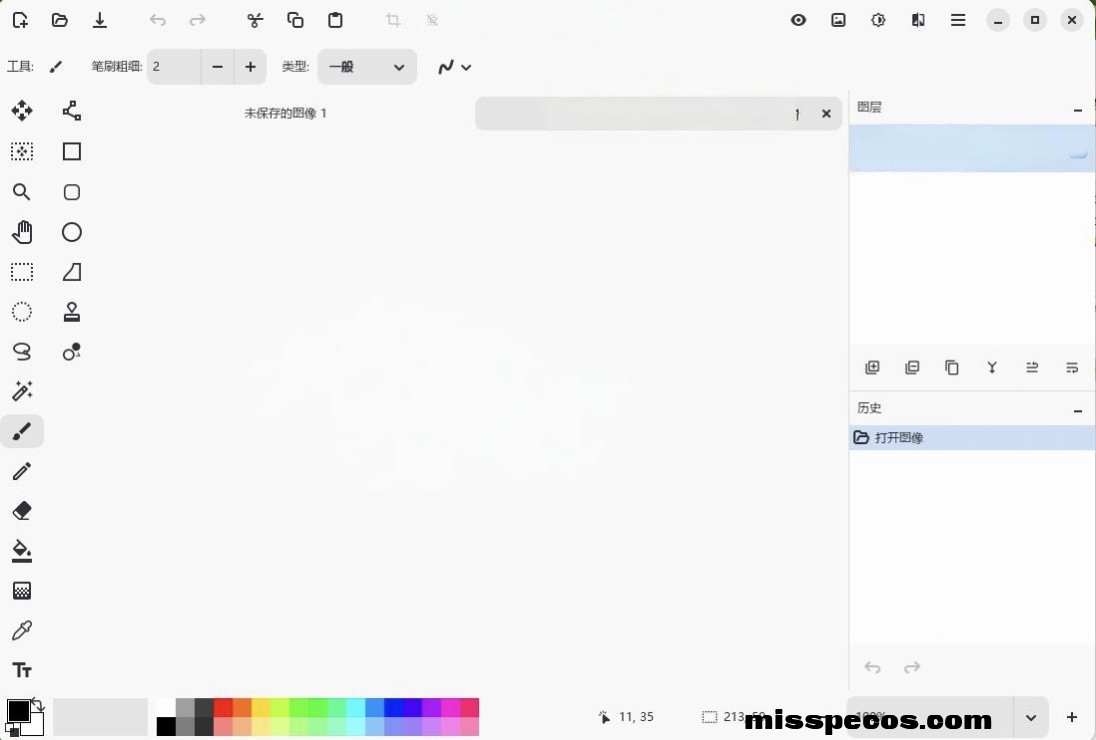Viewport: 1096px width, 740px height.
Task: Click the add new layer icon
Action: (x=872, y=368)
